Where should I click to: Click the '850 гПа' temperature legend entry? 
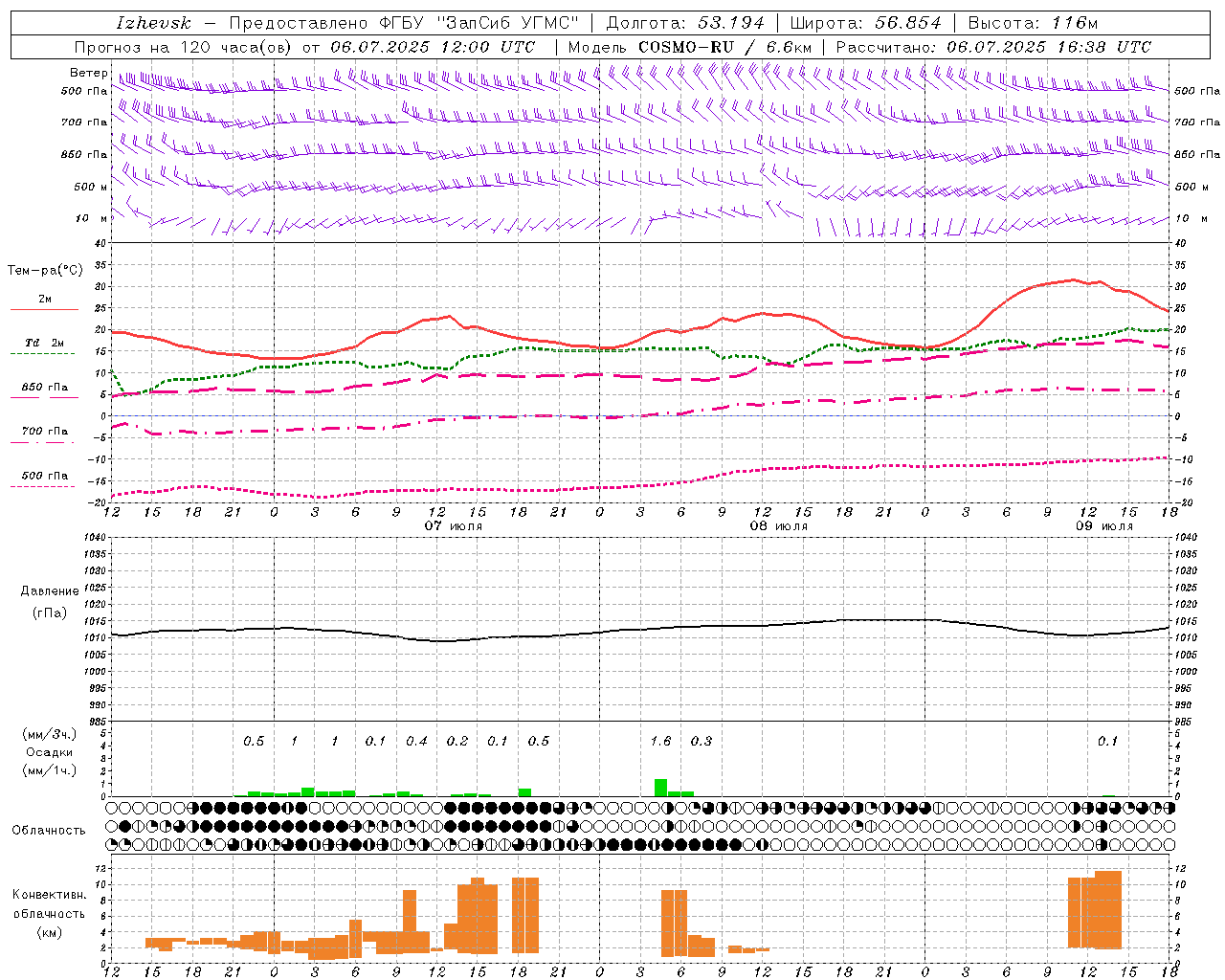click(45, 388)
